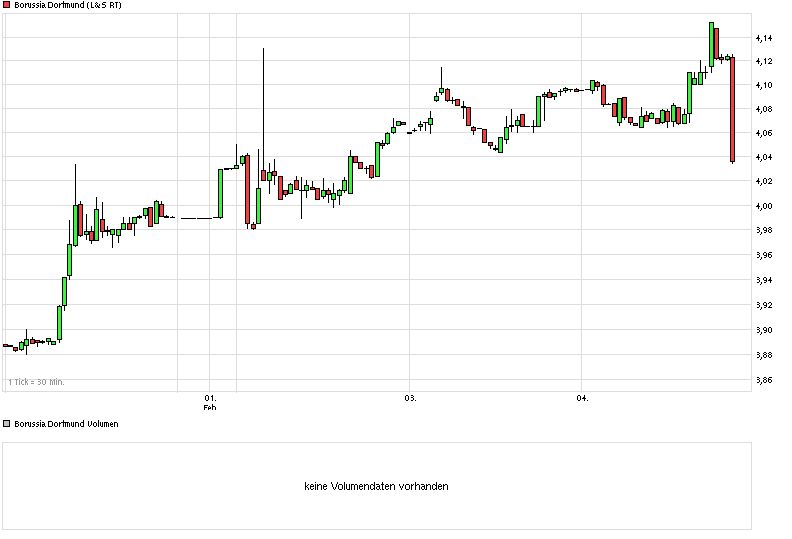Click the 3,88 price axis label
Screen dimensions: 792x539
(x=764, y=355)
